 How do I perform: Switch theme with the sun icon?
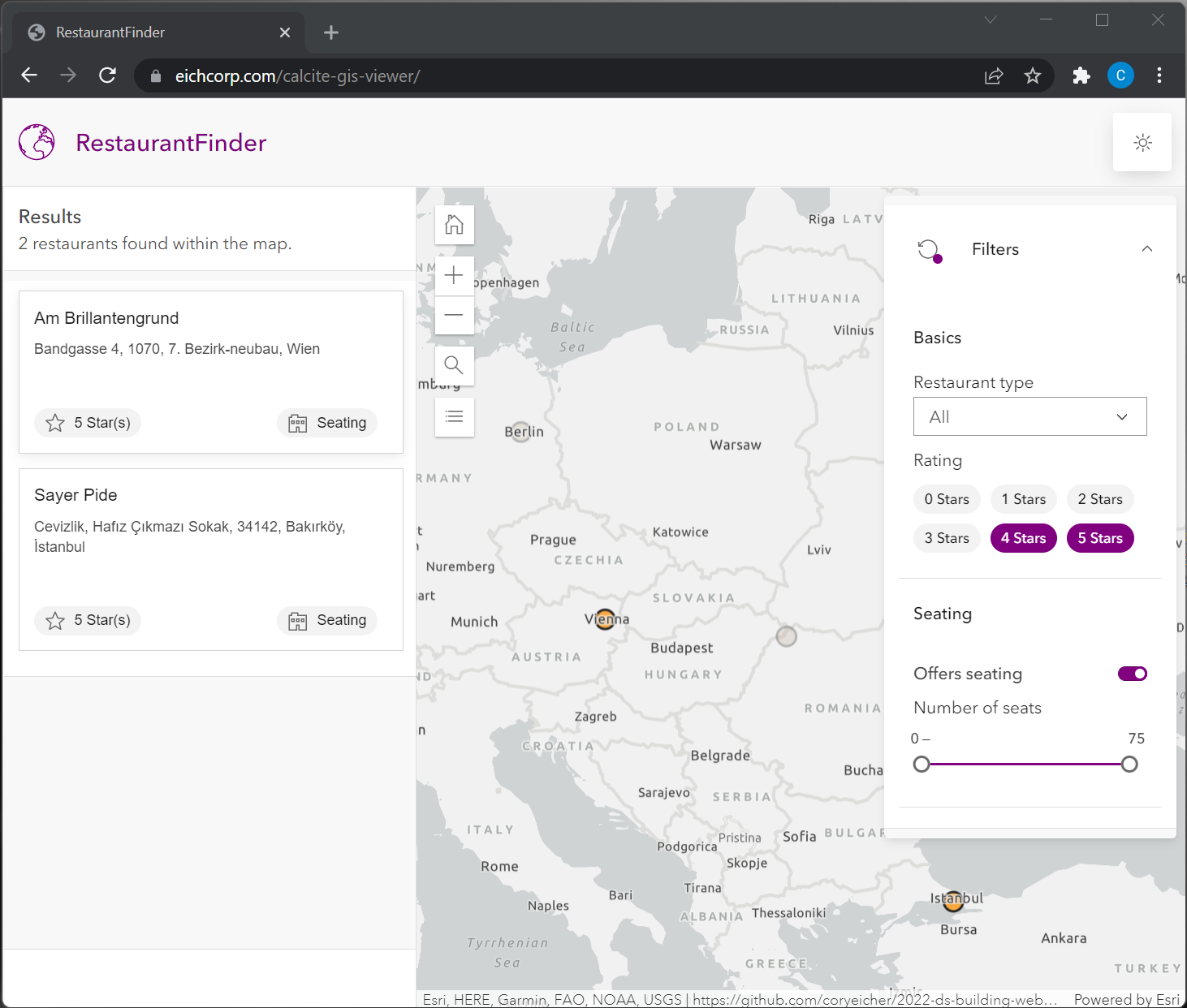coord(1142,143)
